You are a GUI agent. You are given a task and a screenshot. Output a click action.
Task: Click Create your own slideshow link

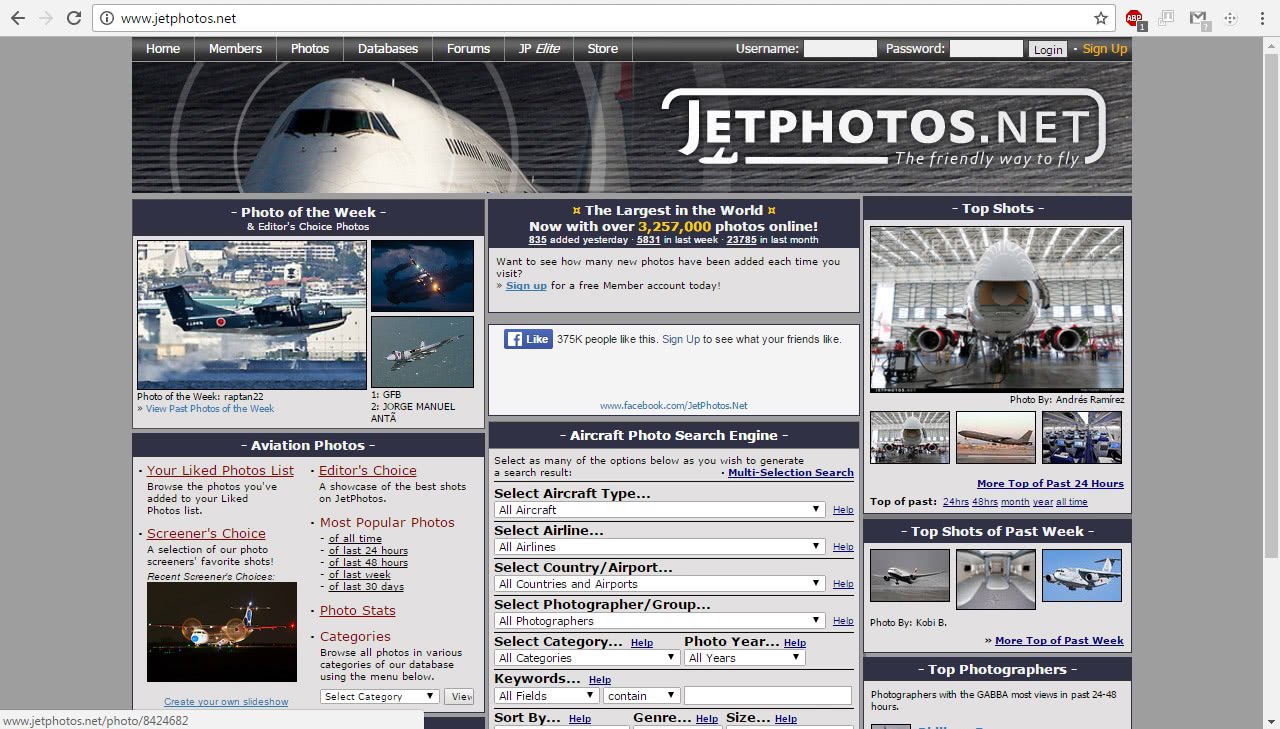(226, 702)
